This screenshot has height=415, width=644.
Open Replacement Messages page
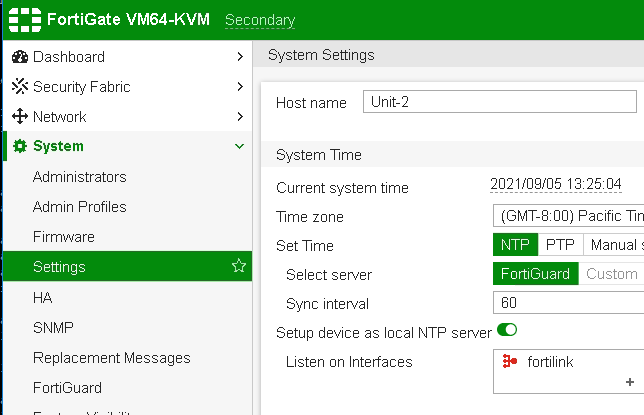(x=112, y=358)
